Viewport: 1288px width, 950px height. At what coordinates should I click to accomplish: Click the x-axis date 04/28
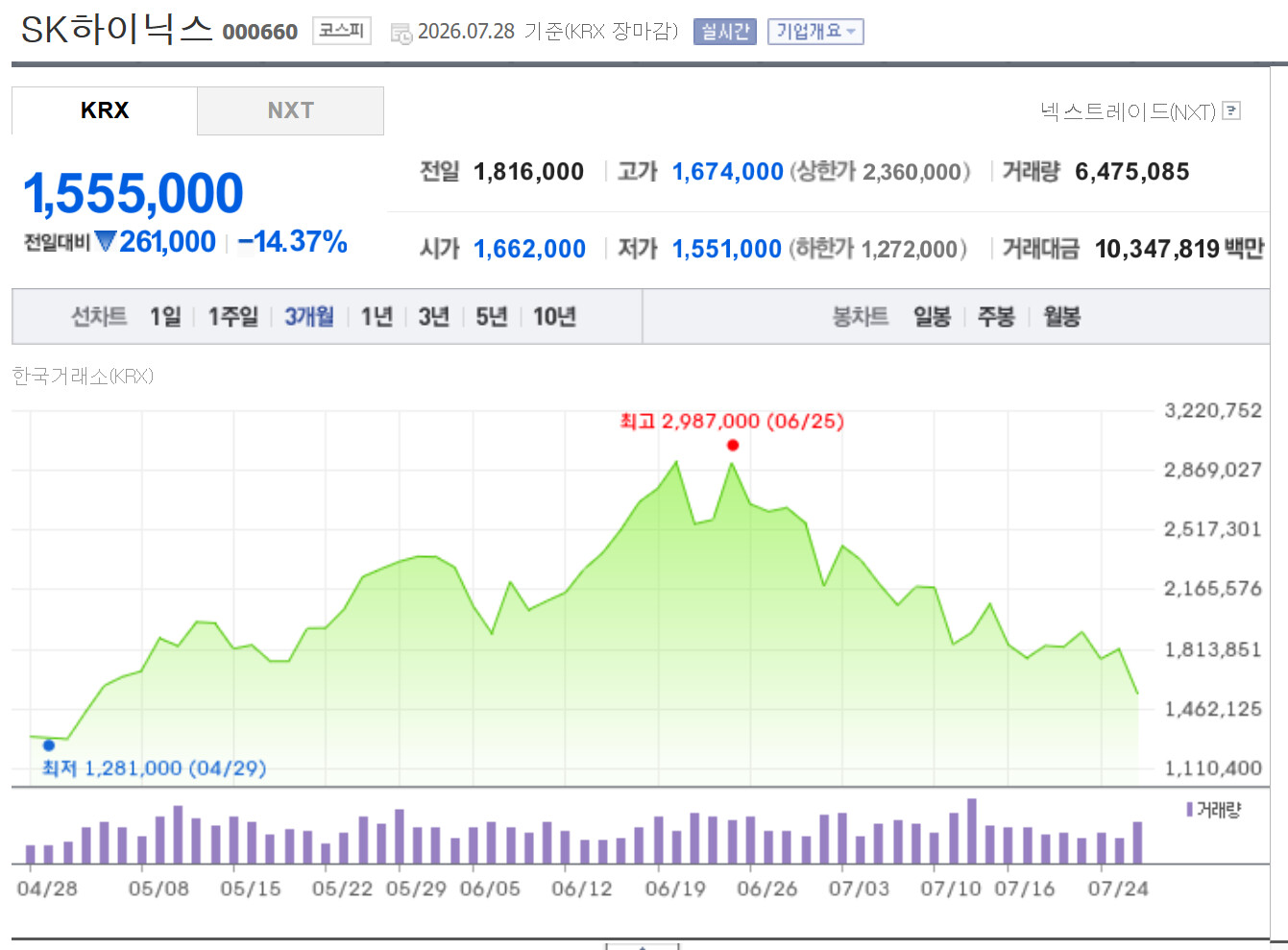coord(47,889)
